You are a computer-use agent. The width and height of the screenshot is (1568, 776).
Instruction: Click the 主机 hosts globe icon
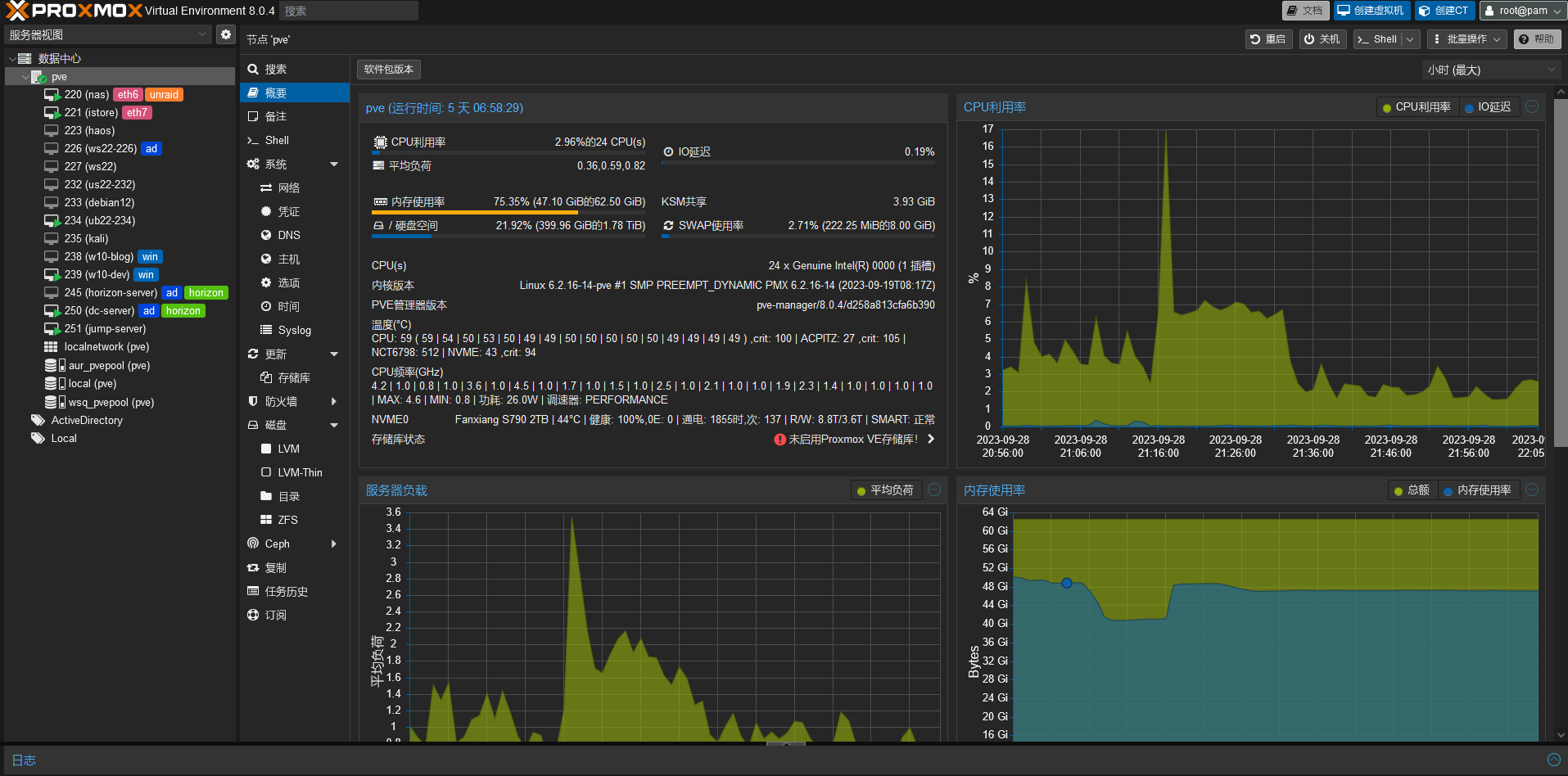coord(266,259)
